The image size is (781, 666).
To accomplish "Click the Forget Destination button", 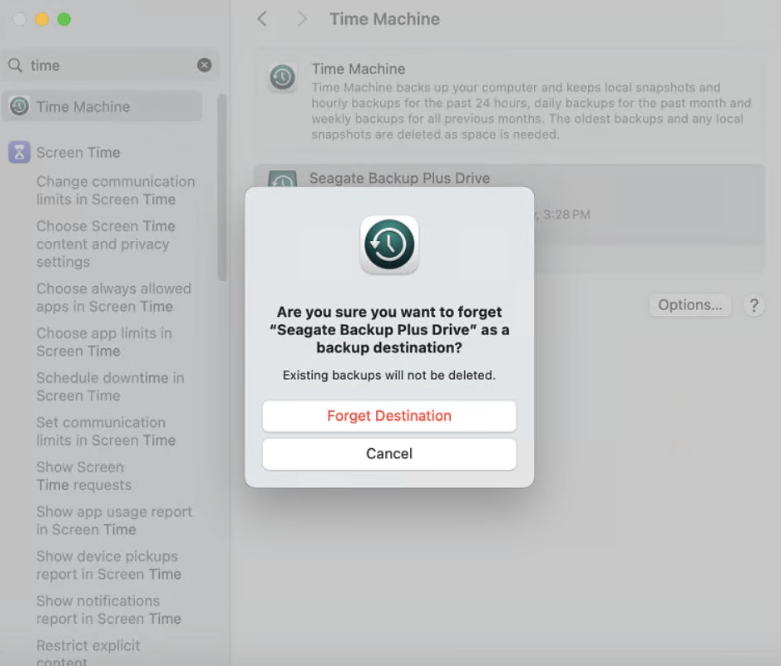I will [x=389, y=416].
